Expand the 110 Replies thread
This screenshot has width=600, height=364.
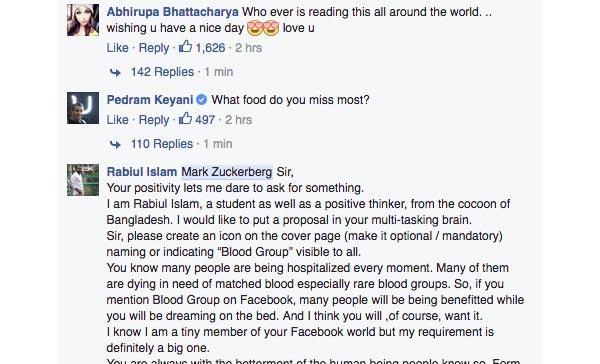pos(162,144)
